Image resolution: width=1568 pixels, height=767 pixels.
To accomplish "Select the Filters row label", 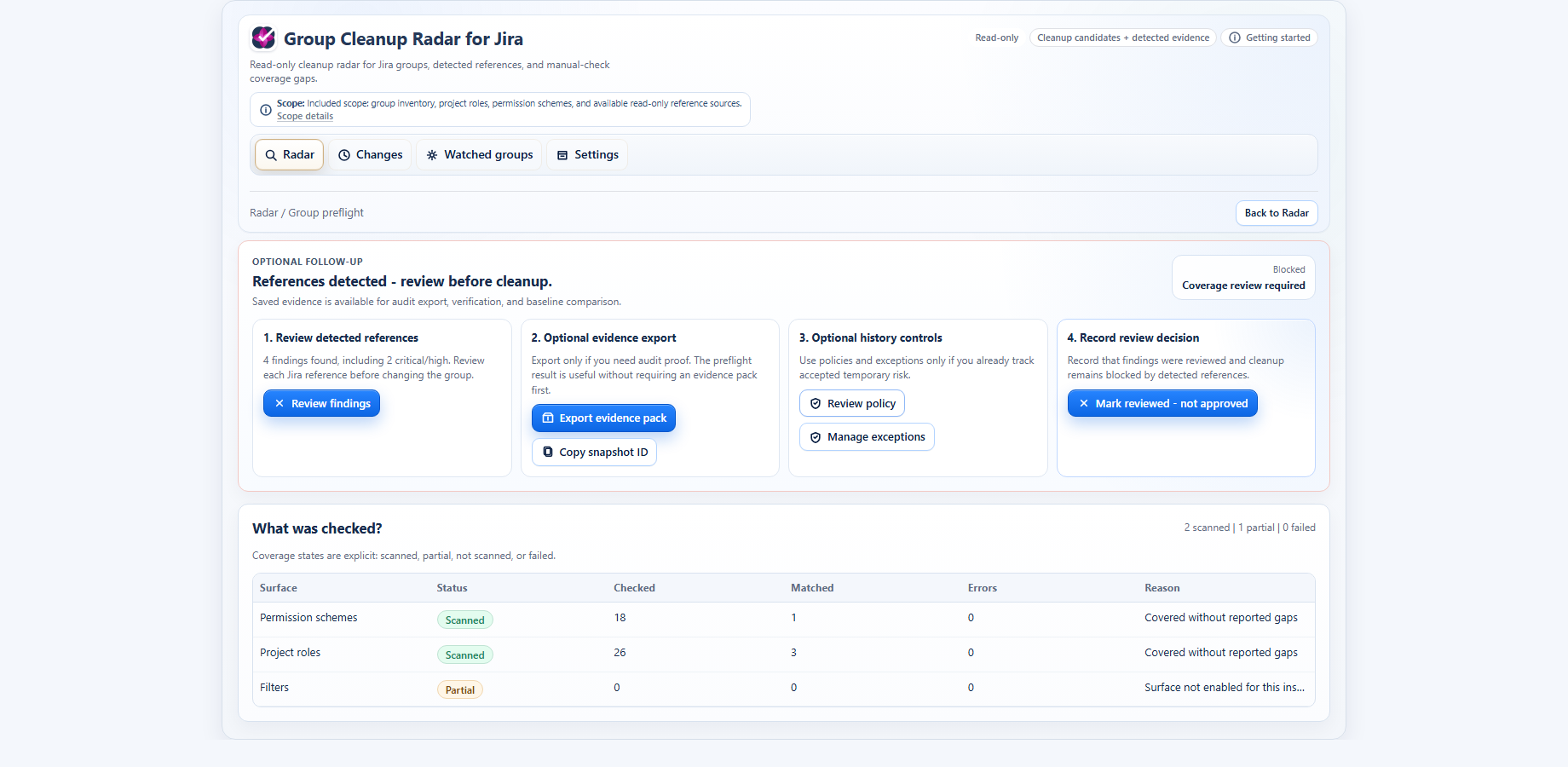I will coord(274,688).
